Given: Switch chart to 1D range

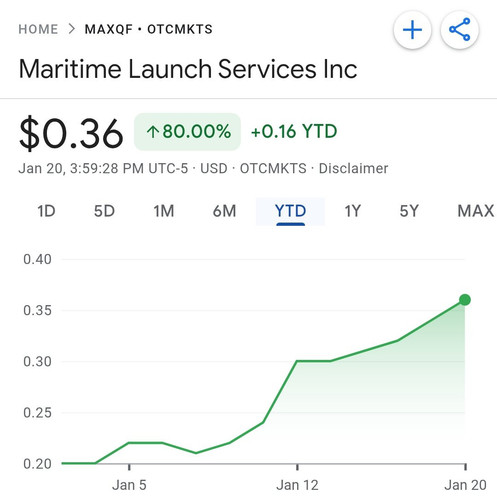Looking at the screenshot, I should pyautogui.click(x=46, y=211).
